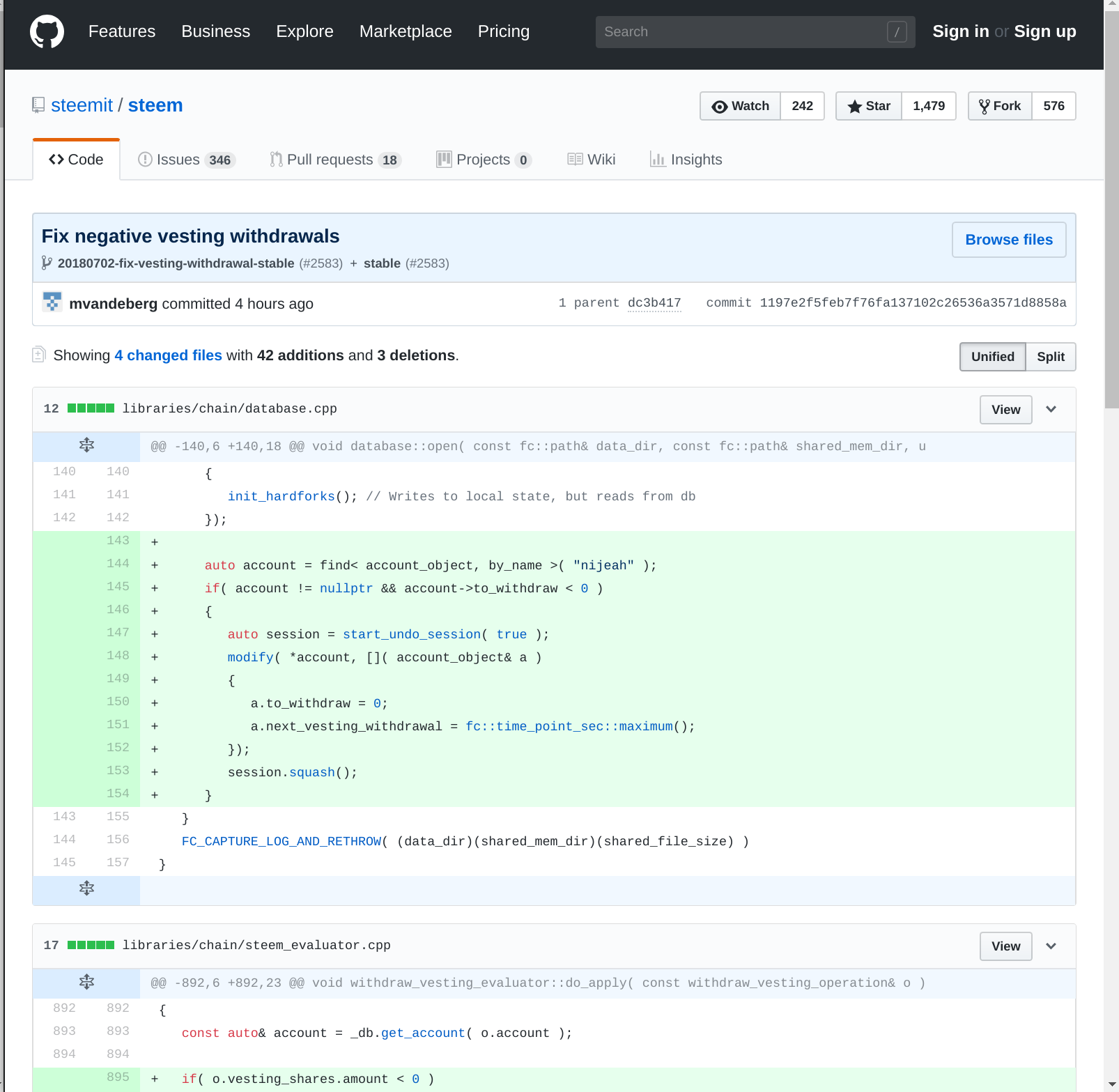Collapse the database.cpp diff chevron
This screenshot has height=1092, width=1119.
point(1051,409)
